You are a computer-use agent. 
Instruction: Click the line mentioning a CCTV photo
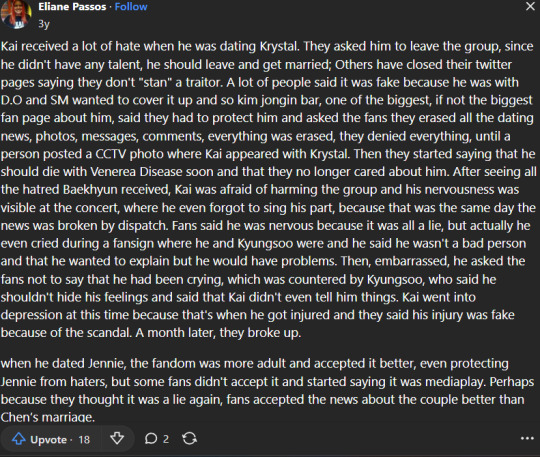268,154
